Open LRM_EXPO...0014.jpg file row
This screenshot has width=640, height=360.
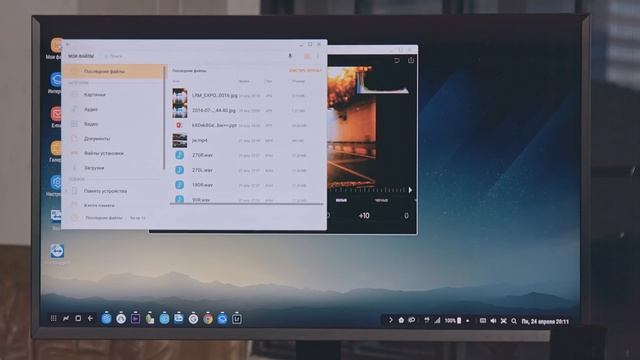pos(247,96)
